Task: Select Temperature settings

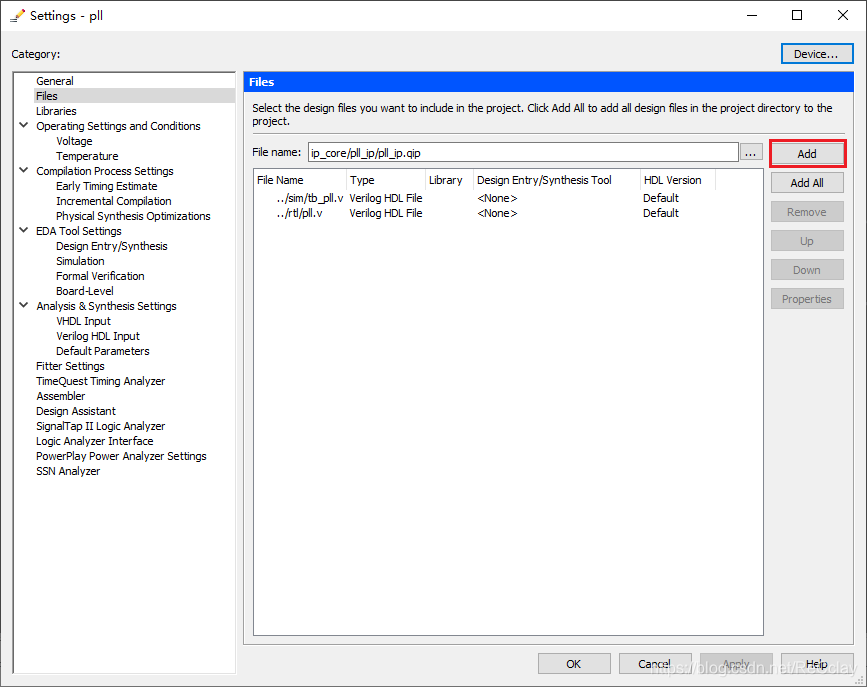Action: coord(87,155)
